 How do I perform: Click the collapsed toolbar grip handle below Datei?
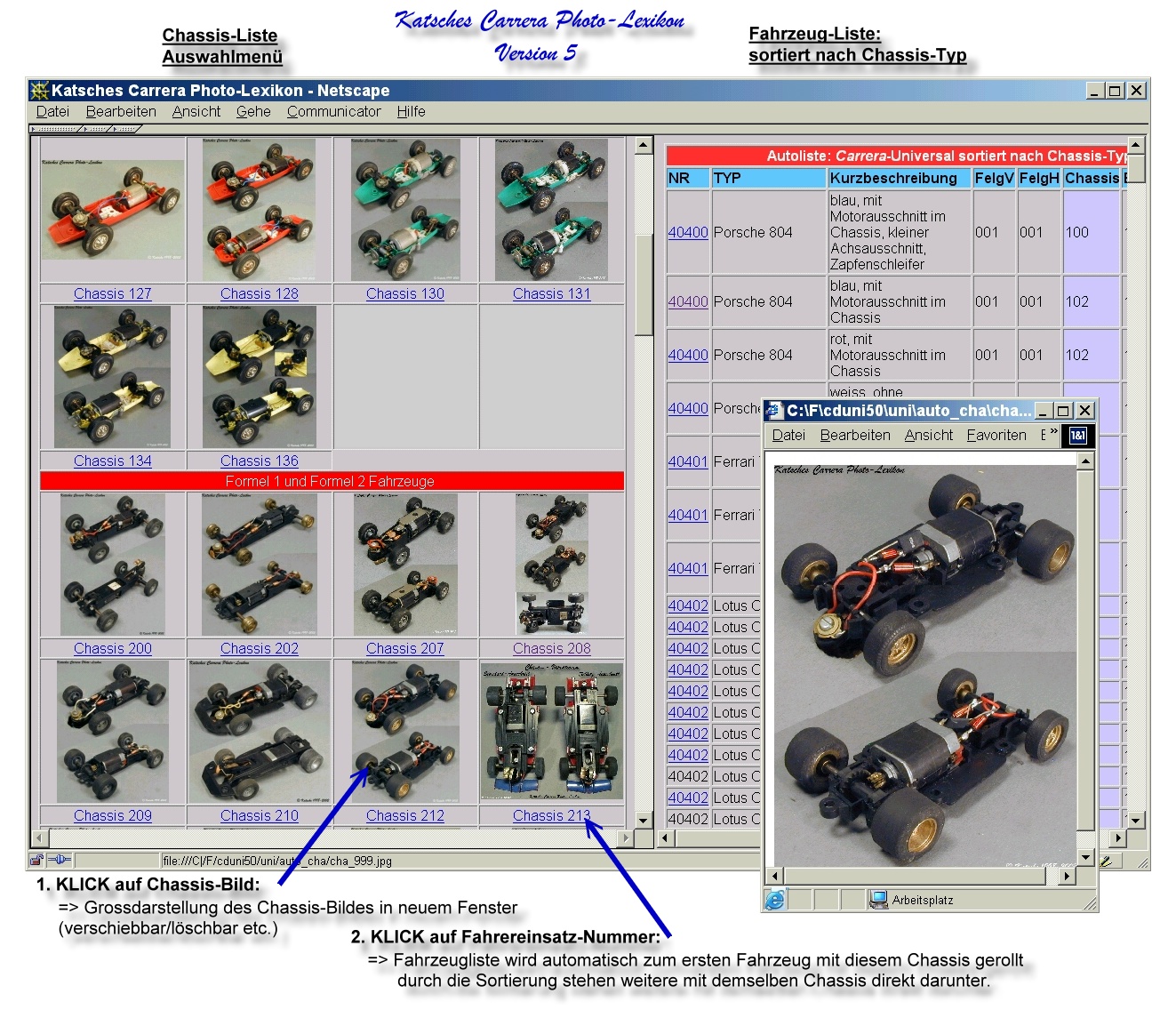pyautogui.click(x=56, y=129)
